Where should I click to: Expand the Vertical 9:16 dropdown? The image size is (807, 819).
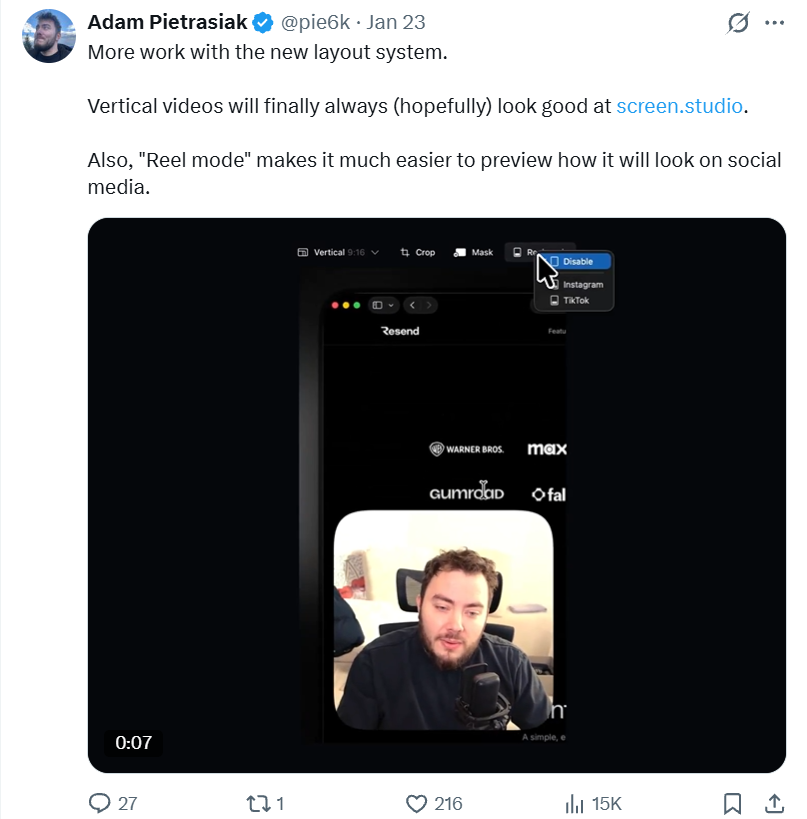pos(338,252)
